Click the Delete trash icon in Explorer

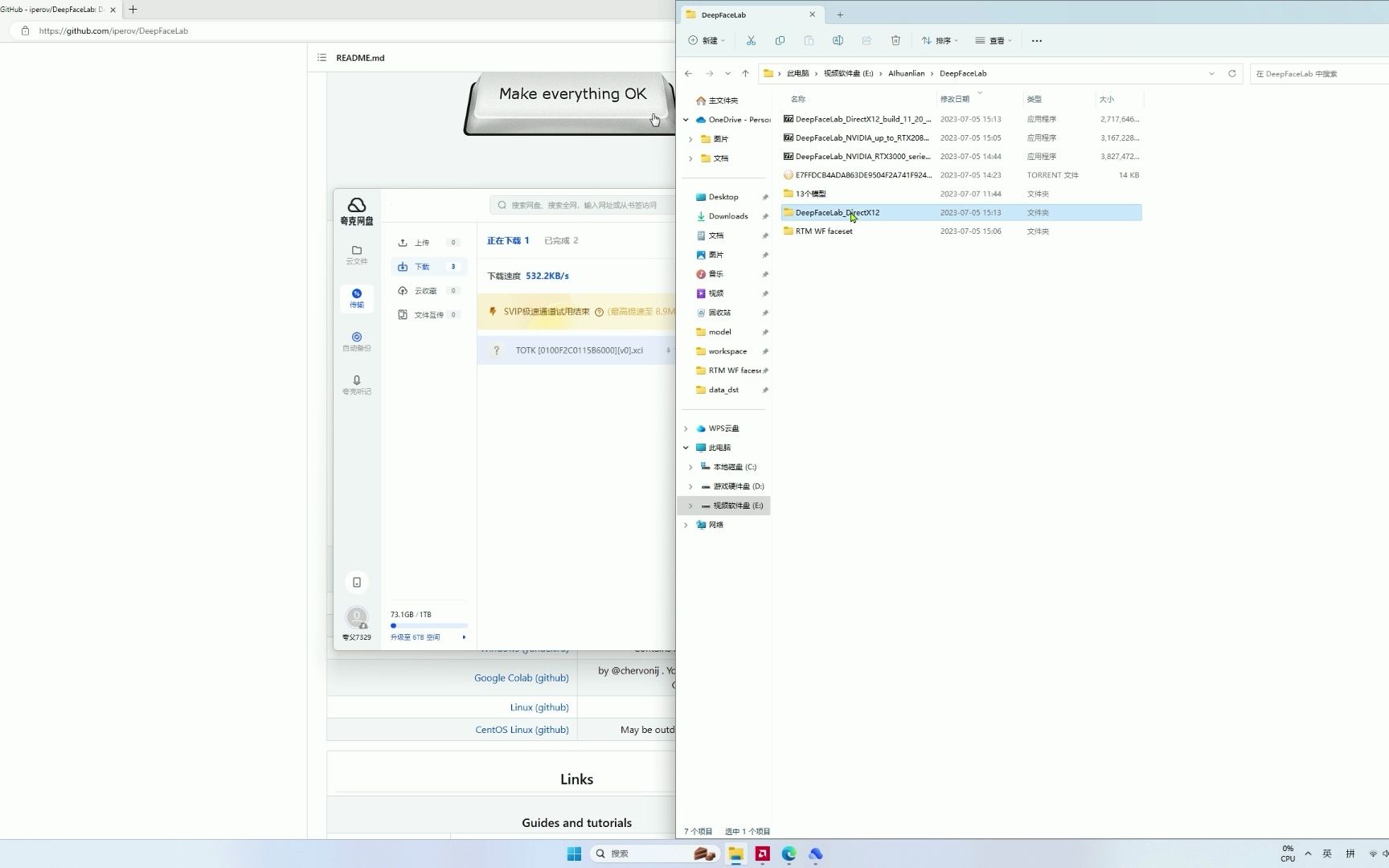(x=895, y=40)
